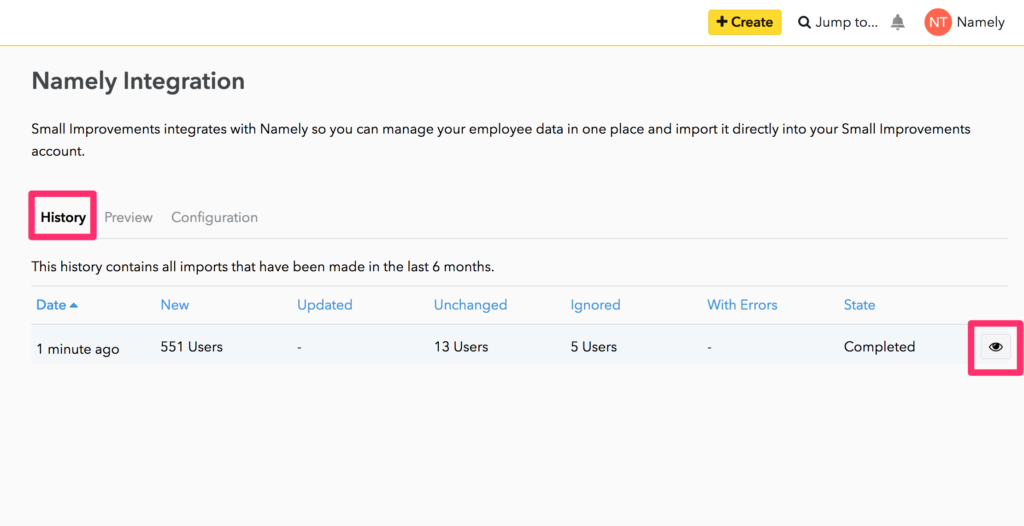1024x526 pixels.
Task: Click the NT user avatar
Action: [937, 22]
